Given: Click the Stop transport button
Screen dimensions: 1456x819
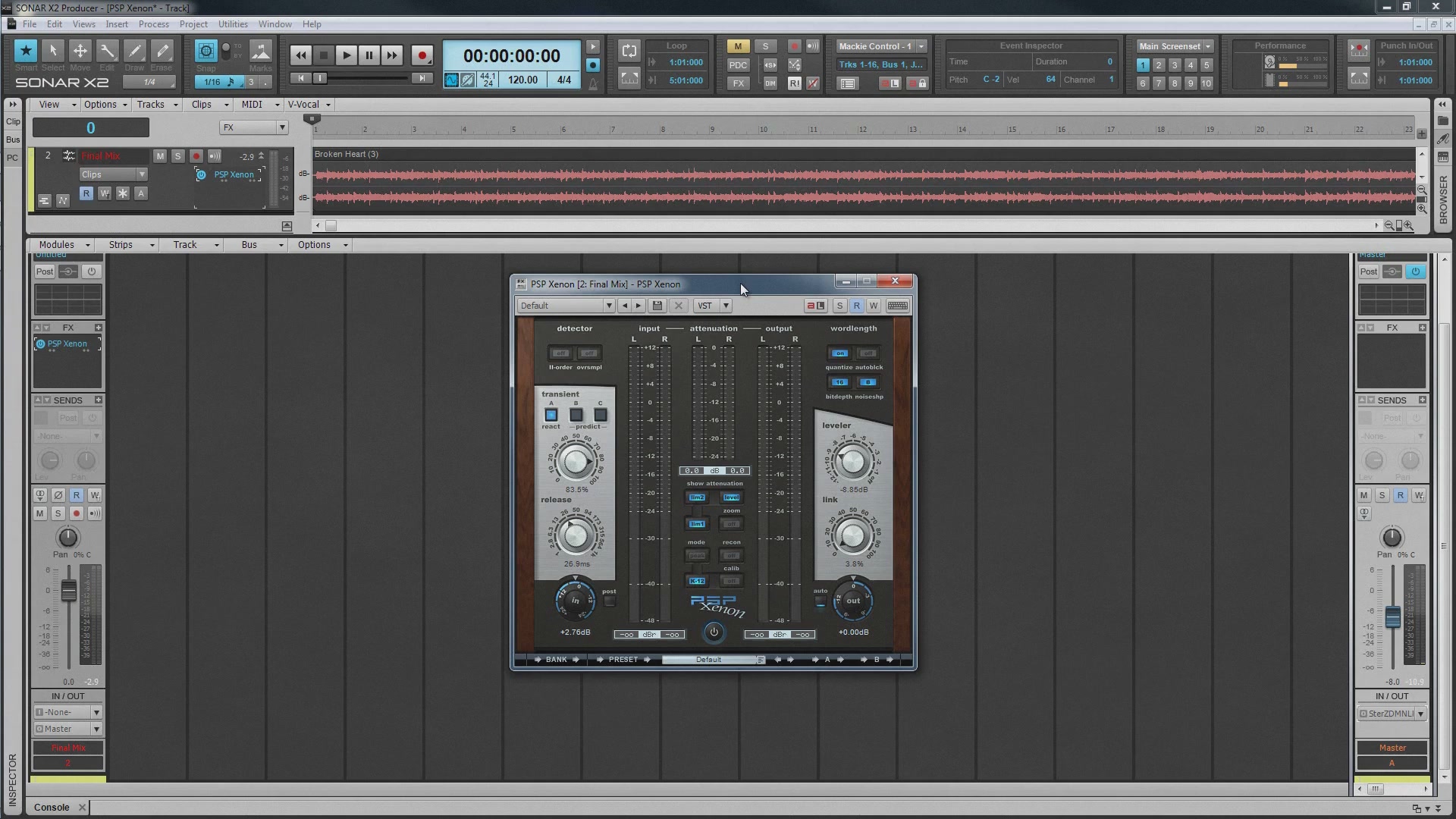Looking at the screenshot, I should click(x=324, y=55).
